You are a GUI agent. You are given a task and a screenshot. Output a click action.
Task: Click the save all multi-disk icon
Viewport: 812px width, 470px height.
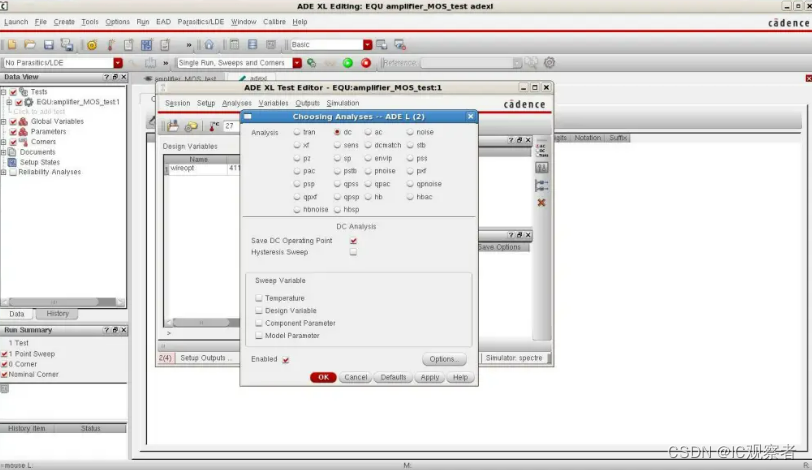click(x=67, y=45)
